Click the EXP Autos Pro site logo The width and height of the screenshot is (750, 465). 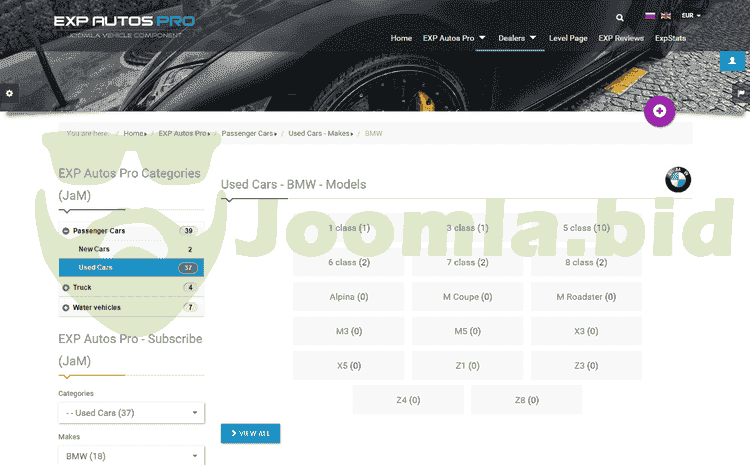click(x=124, y=26)
